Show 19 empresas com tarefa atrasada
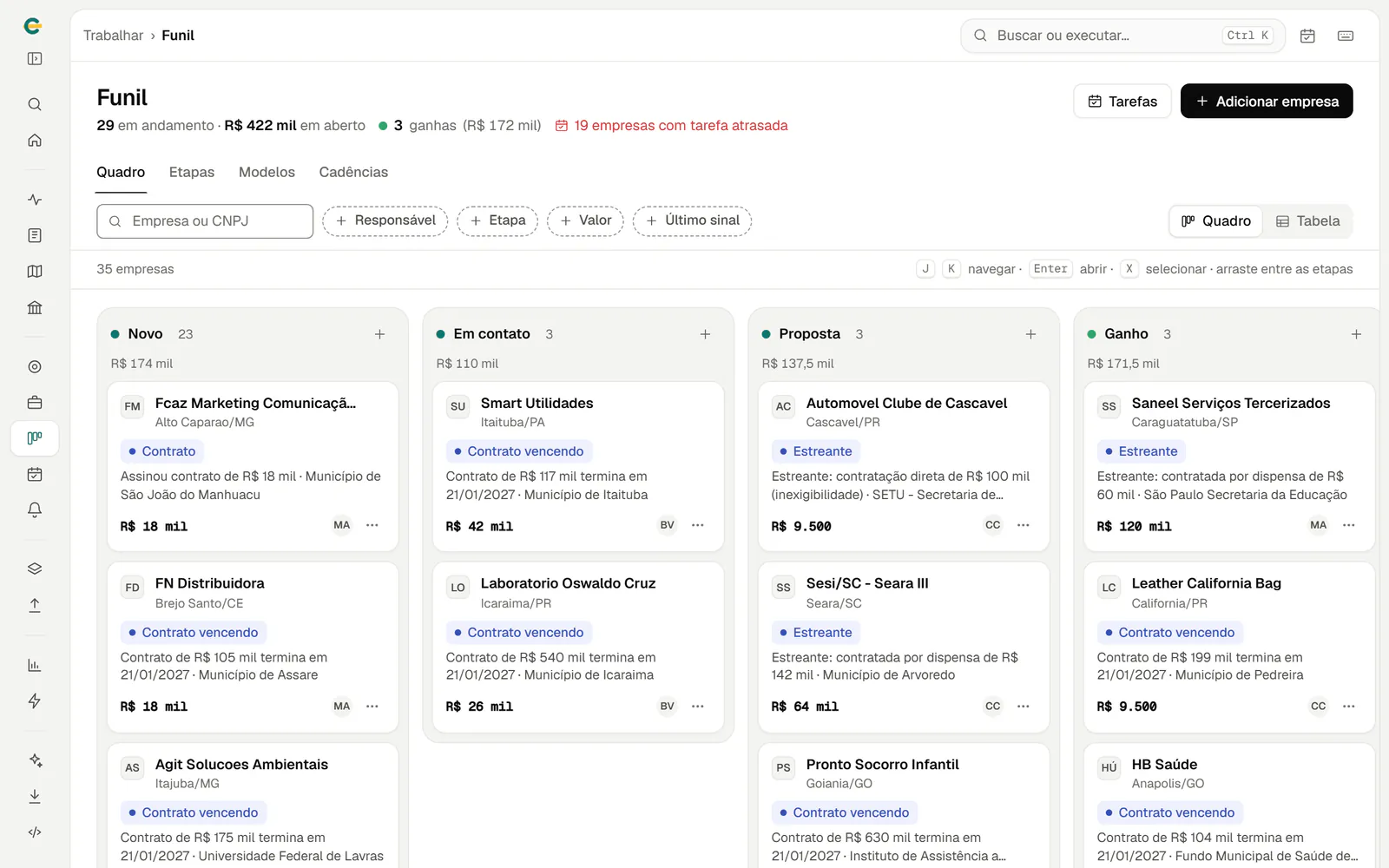1389x868 pixels. [672, 126]
